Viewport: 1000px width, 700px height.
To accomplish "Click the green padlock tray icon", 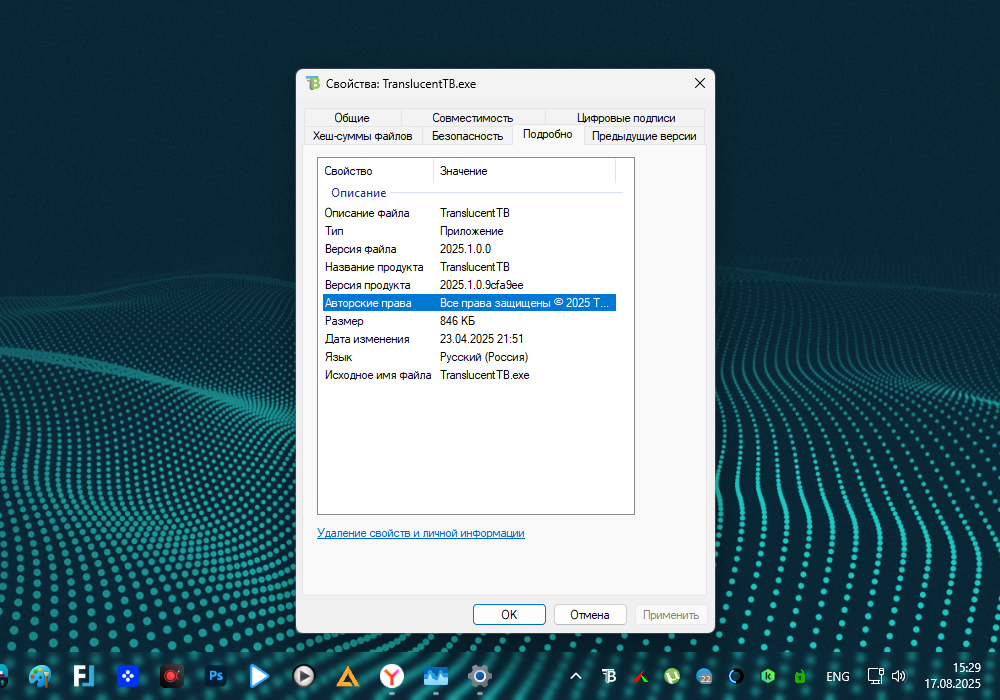I will pos(800,676).
